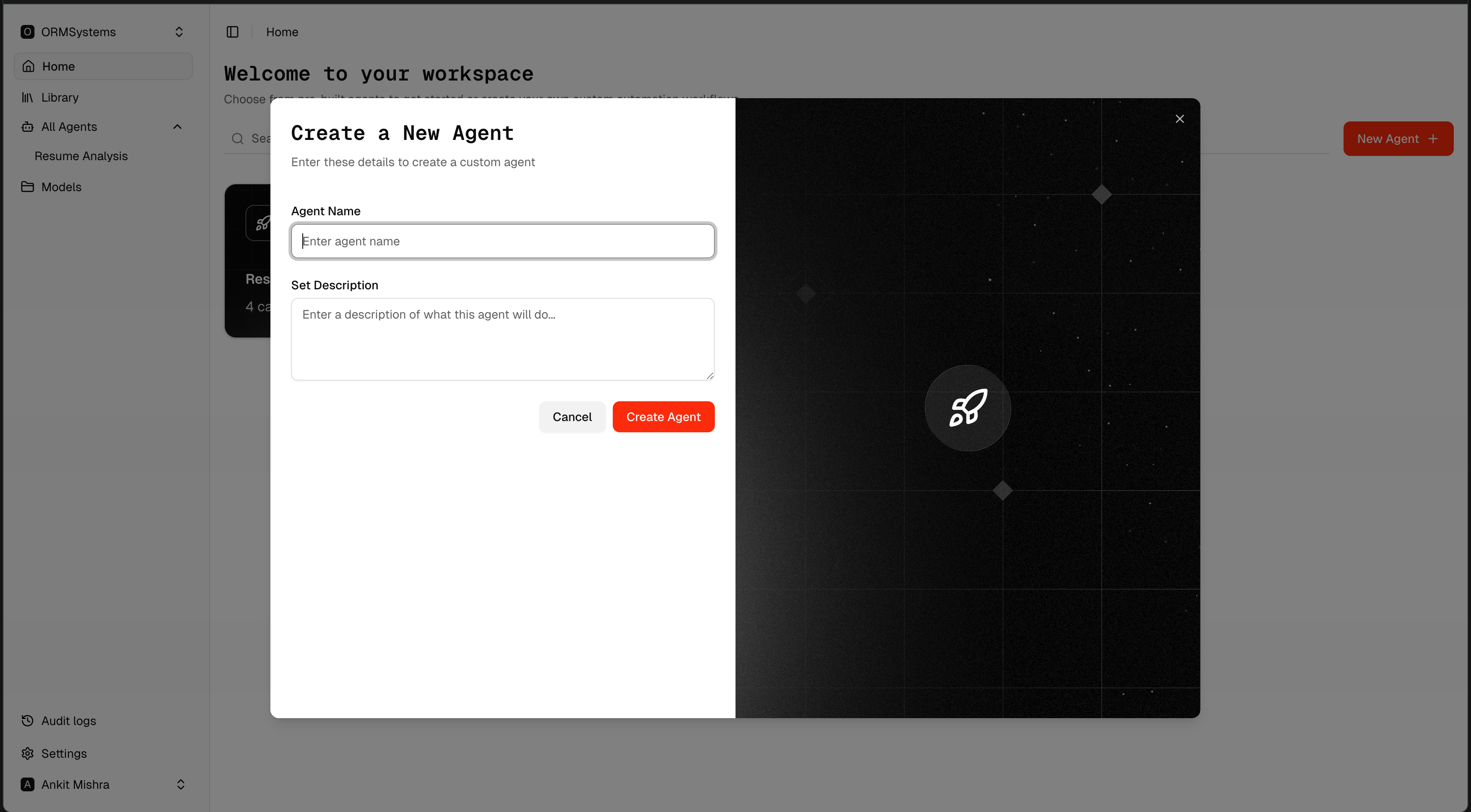Click the Home house icon in sidebar

pos(28,66)
